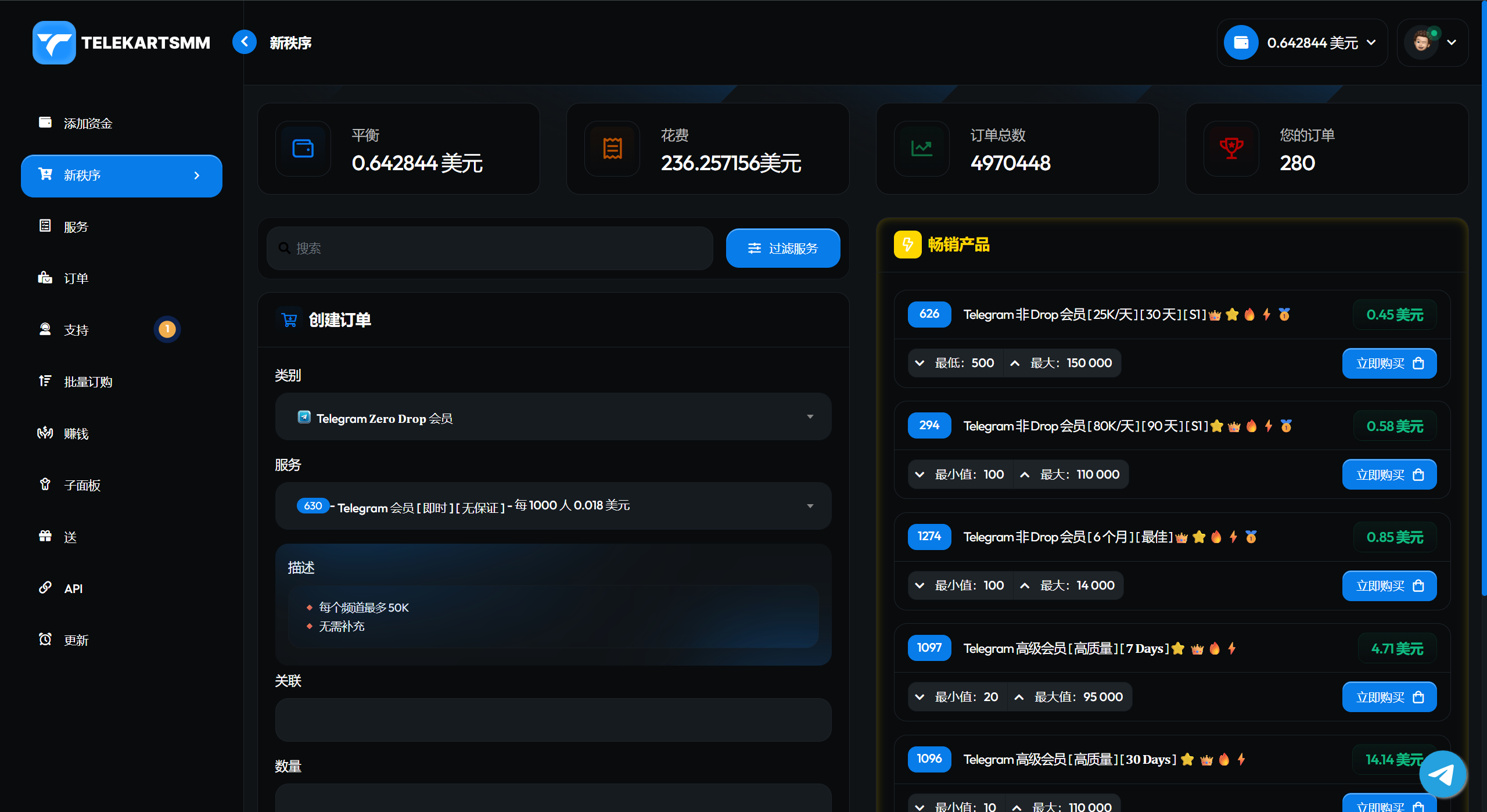Click the magnifier icon in search field

pyautogui.click(x=284, y=248)
